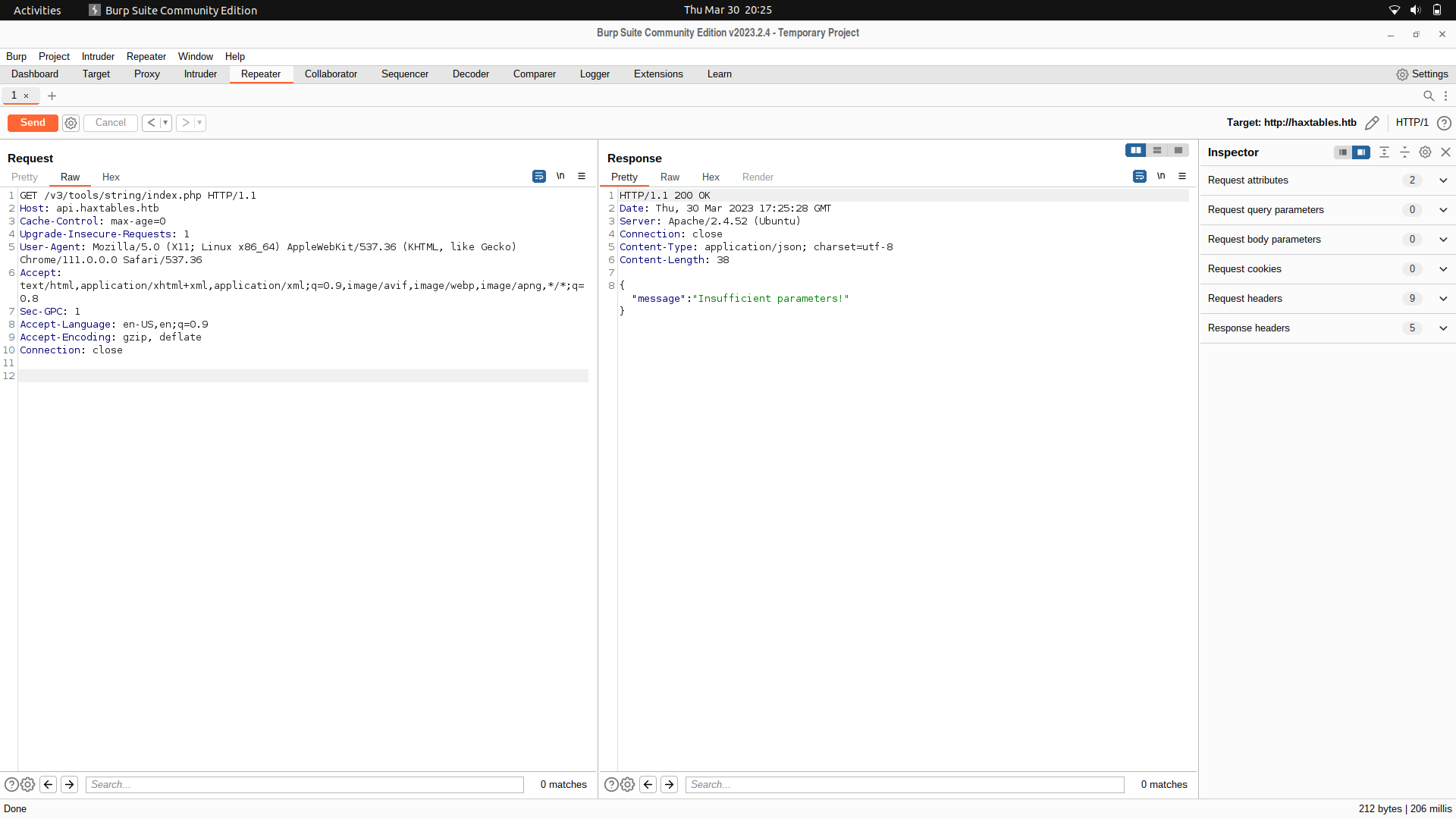
Task: Click inside the Response search field
Action: (902, 784)
